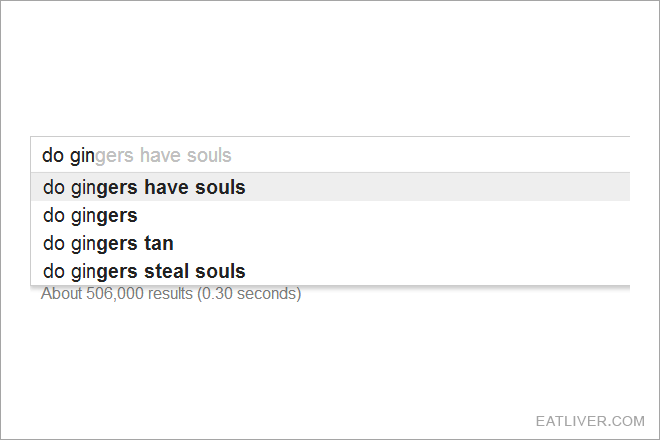Click the search input field
Image resolution: width=660 pixels, height=440 pixels.
point(330,155)
